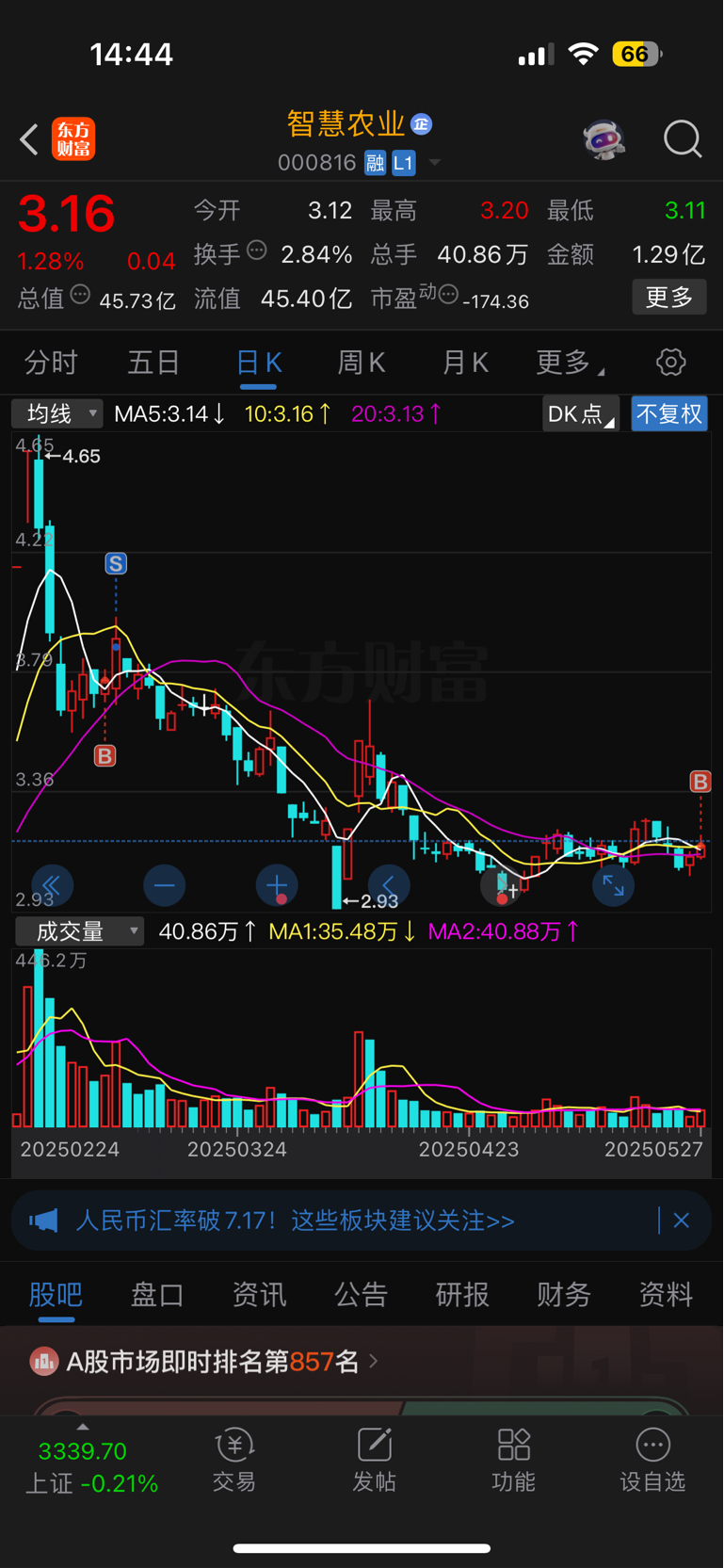This screenshot has width=724, height=1568.
Task: Tap 上证 index value 3339.70
Action: click(82, 1451)
